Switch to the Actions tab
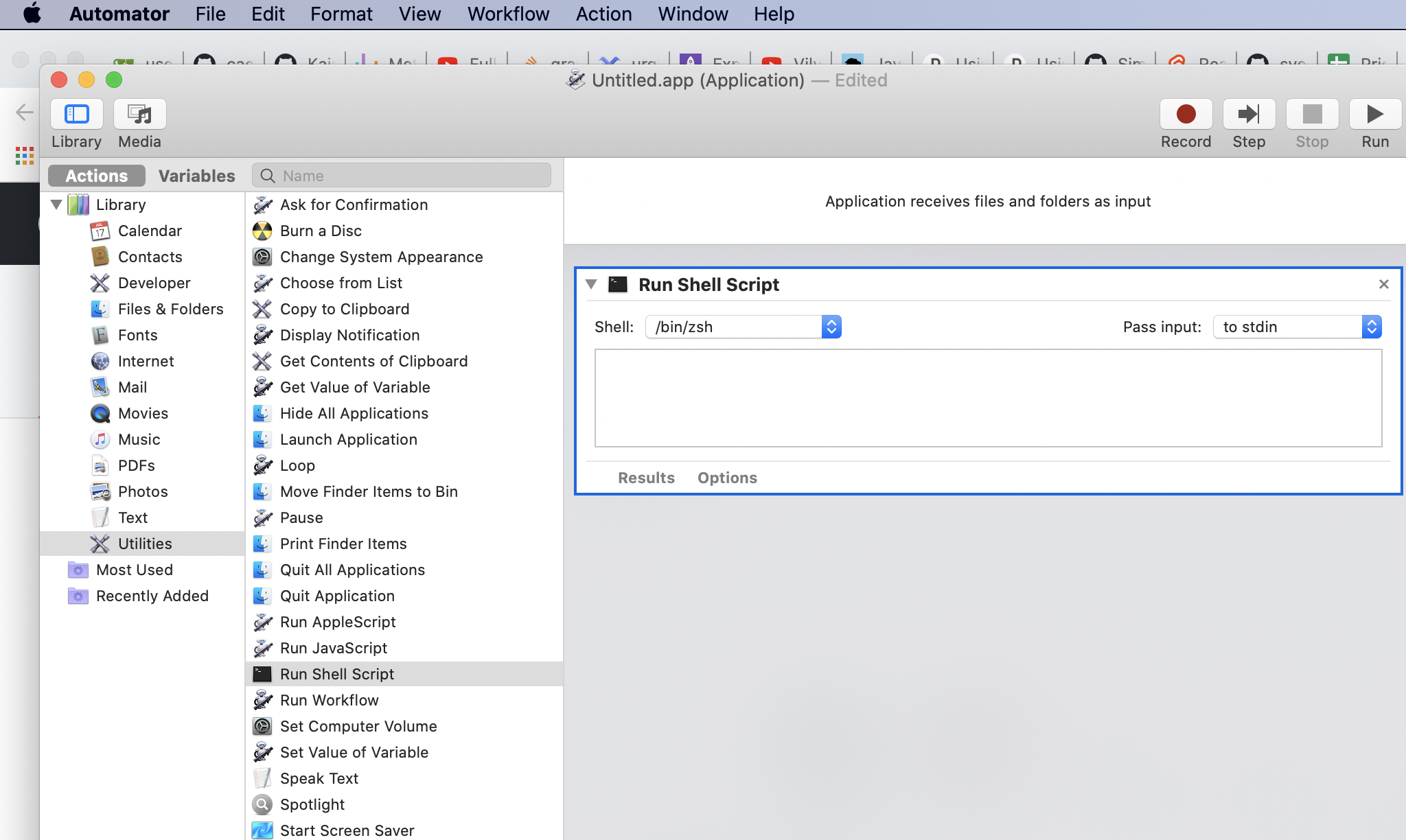 96,176
